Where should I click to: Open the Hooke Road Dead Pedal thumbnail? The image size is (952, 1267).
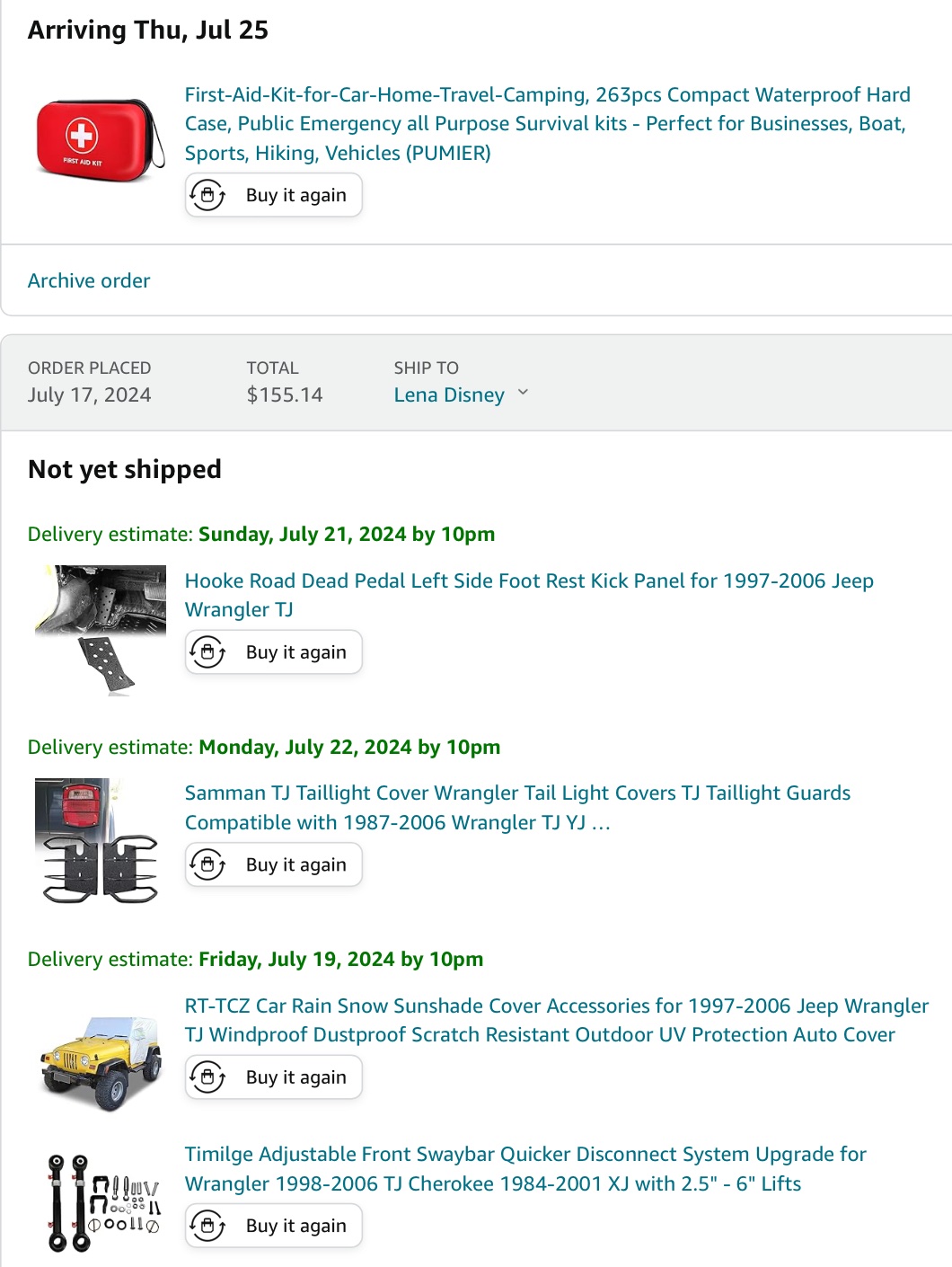pos(101,630)
